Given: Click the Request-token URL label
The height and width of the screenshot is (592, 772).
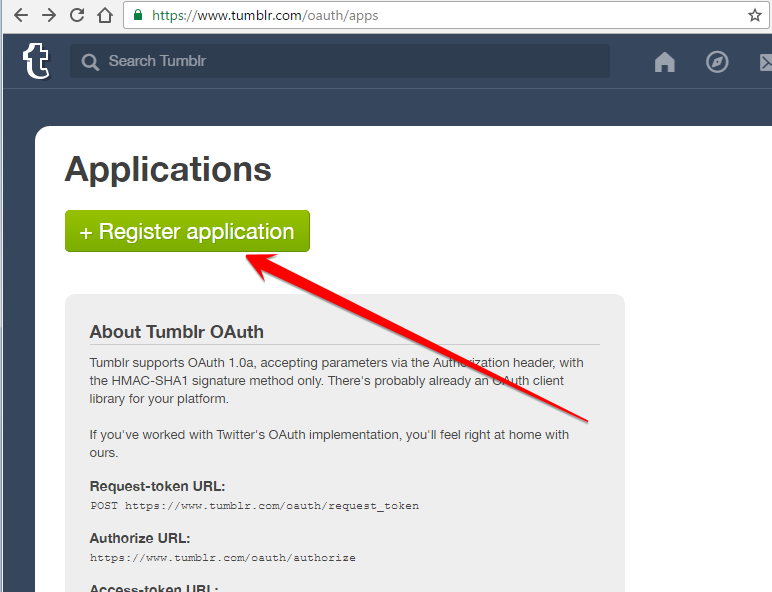Looking at the screenshot, I should pos(157,486).
